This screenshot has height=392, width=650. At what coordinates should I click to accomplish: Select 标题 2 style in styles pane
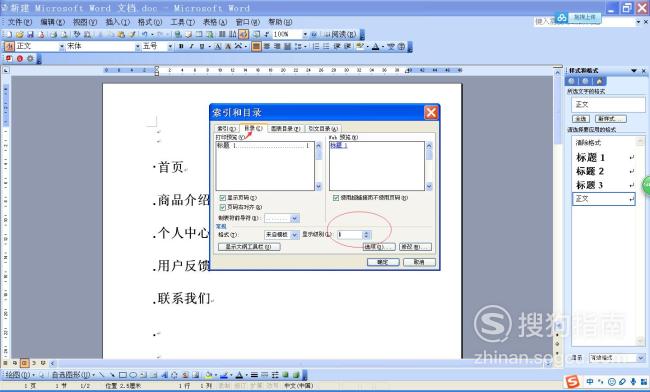tap(604, 171)
